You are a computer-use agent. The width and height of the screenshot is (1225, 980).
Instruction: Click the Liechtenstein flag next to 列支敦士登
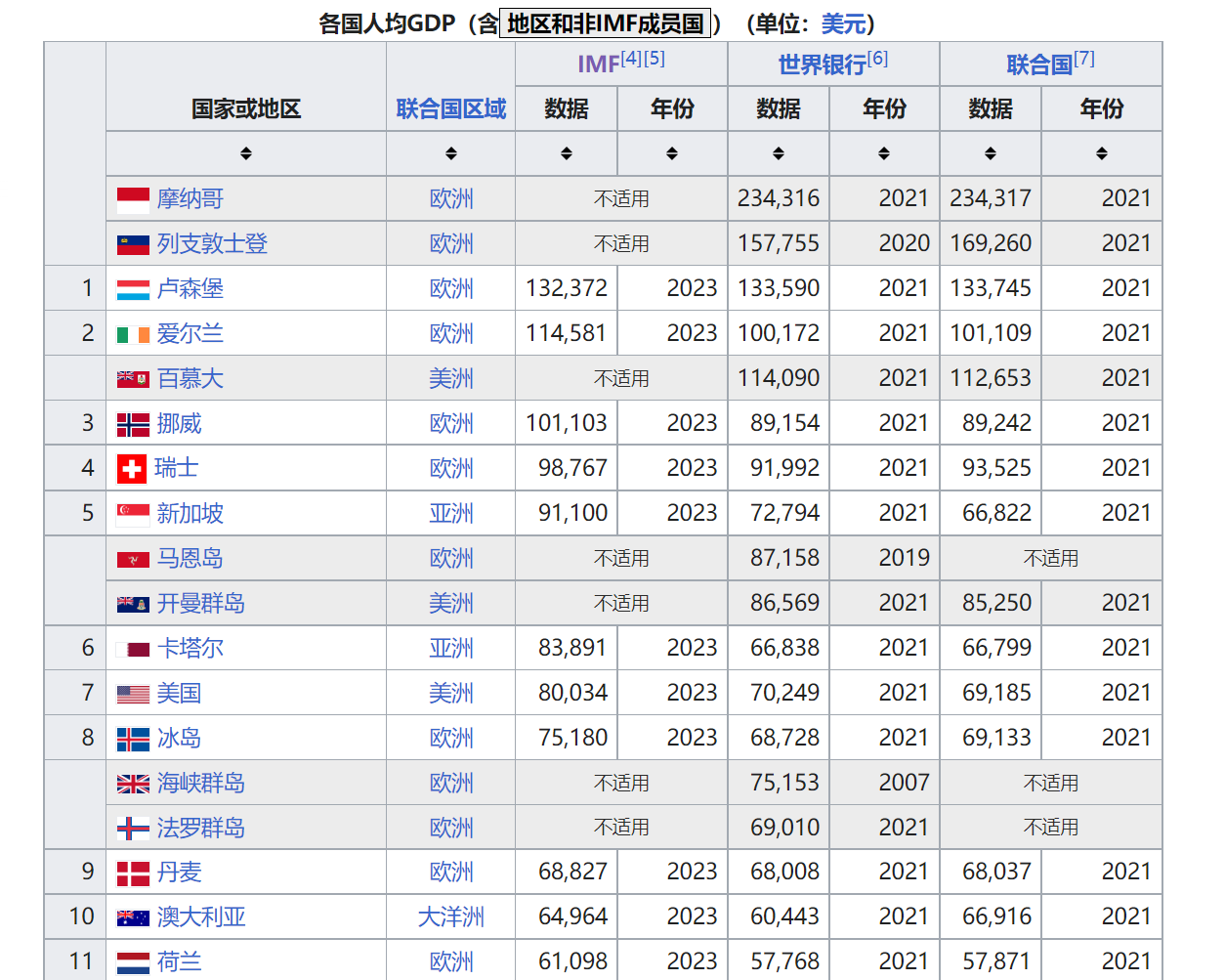coord(133,244)
